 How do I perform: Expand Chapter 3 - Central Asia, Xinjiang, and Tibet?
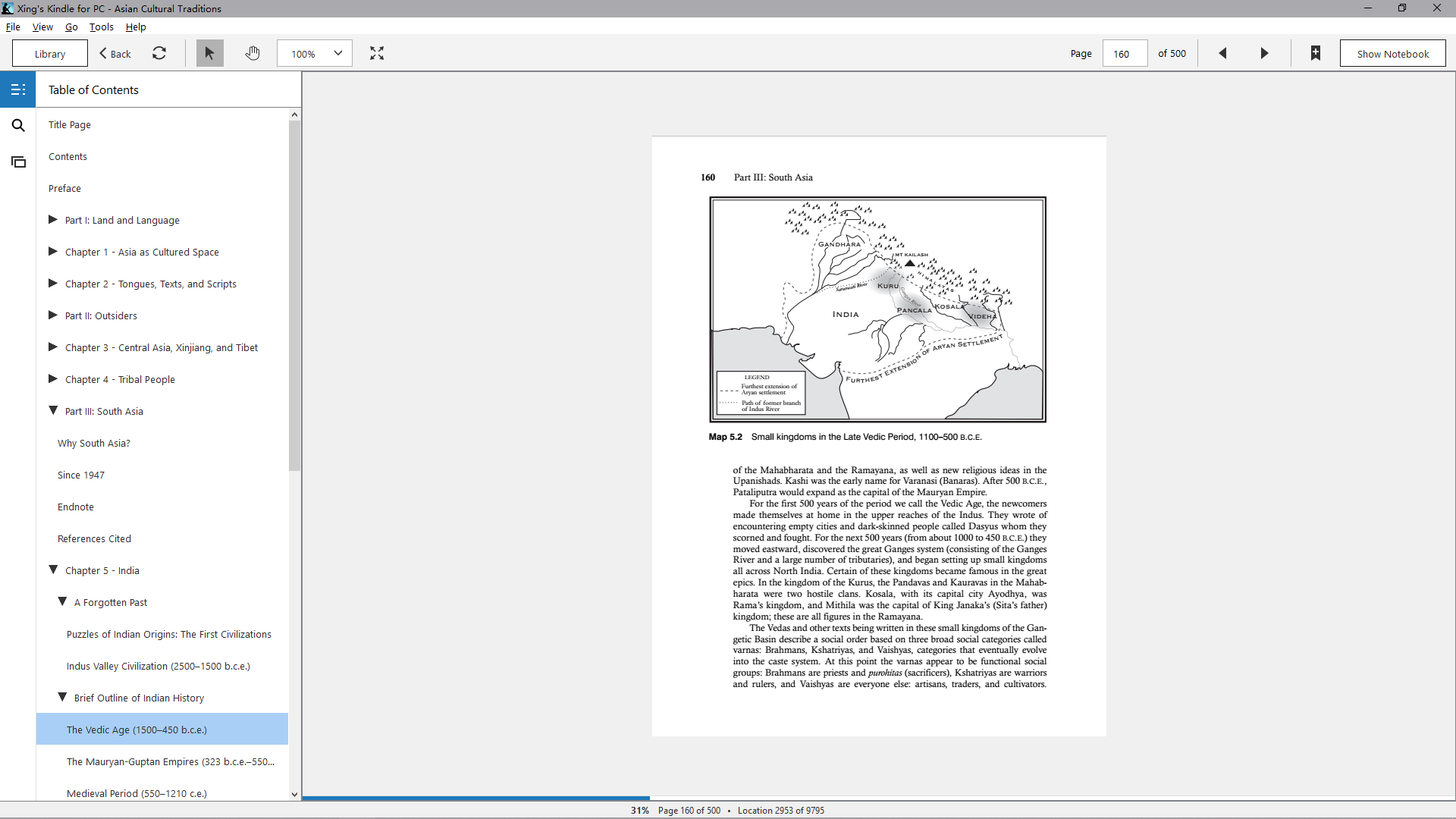53,347
